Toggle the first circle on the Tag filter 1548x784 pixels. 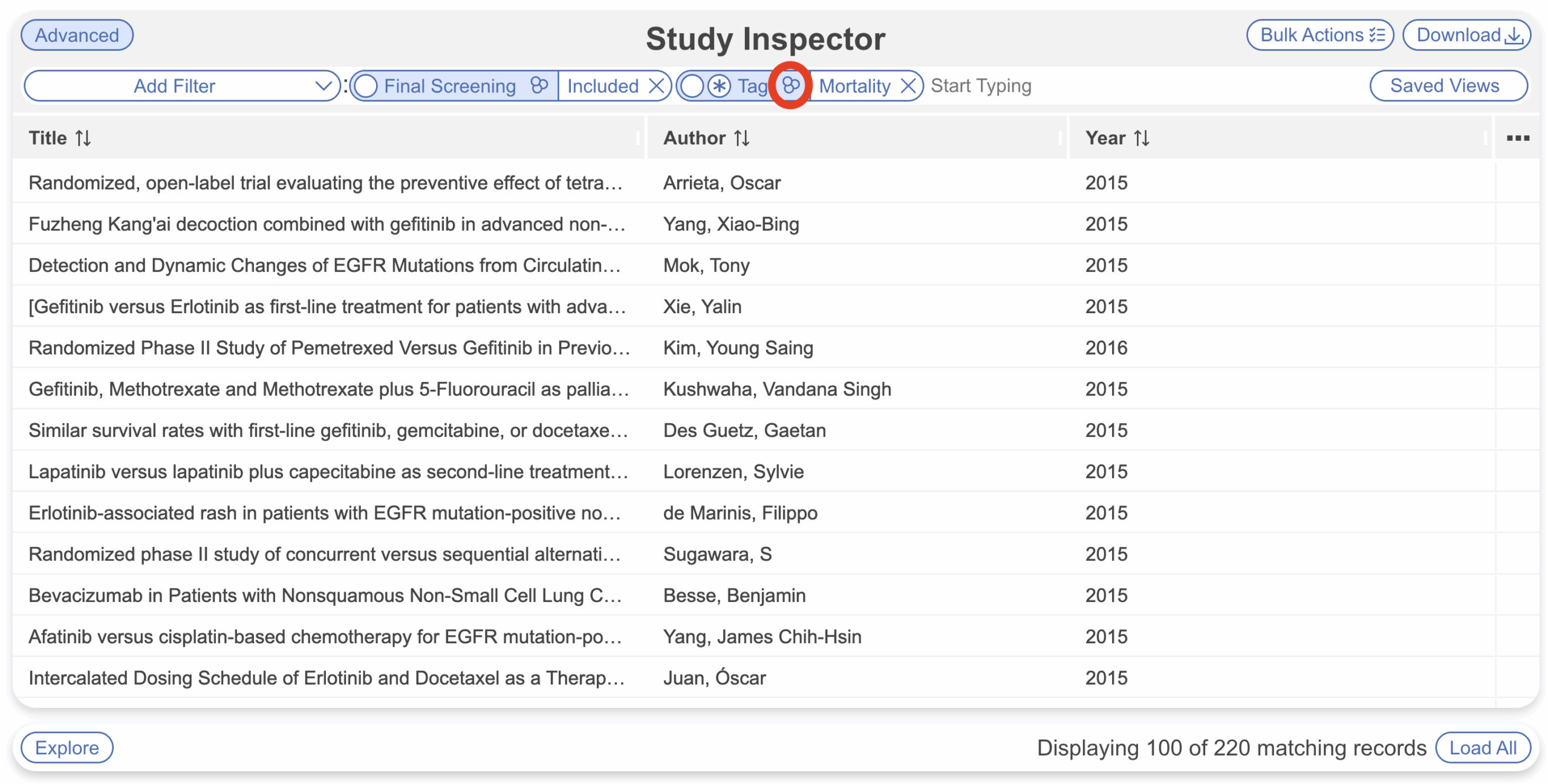[692, 86]
